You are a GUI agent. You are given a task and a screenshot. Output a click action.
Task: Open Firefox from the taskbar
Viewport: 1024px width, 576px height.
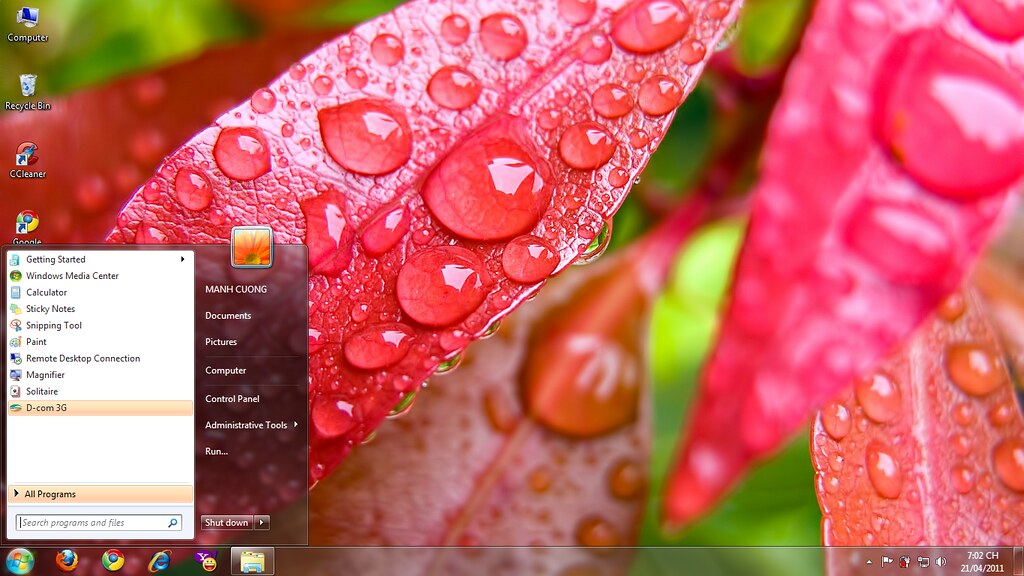point(67,561)
